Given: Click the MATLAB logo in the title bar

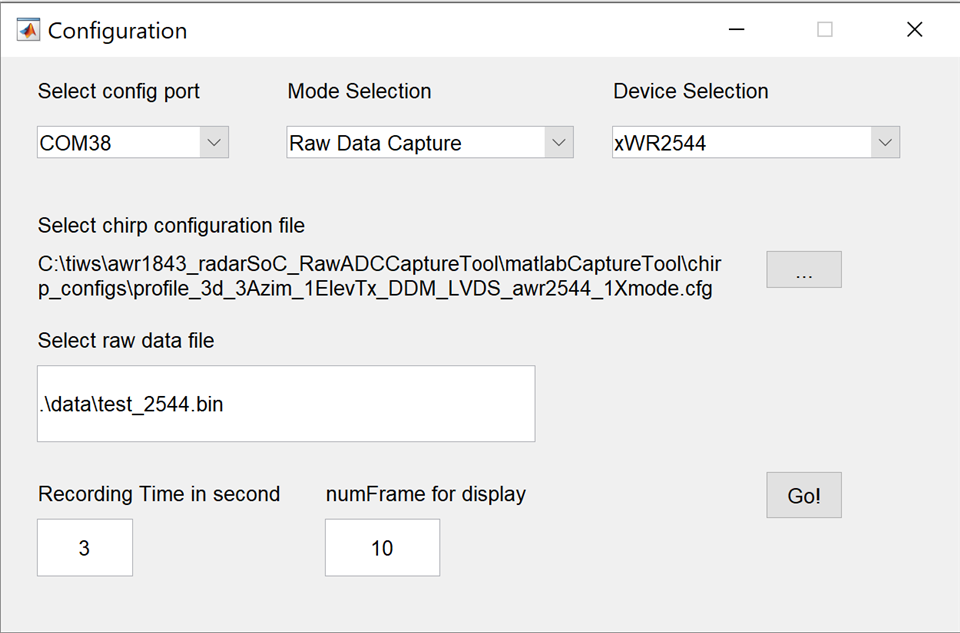Looking at the screenshot, I should pyautogui.click(x=28, y=30).
